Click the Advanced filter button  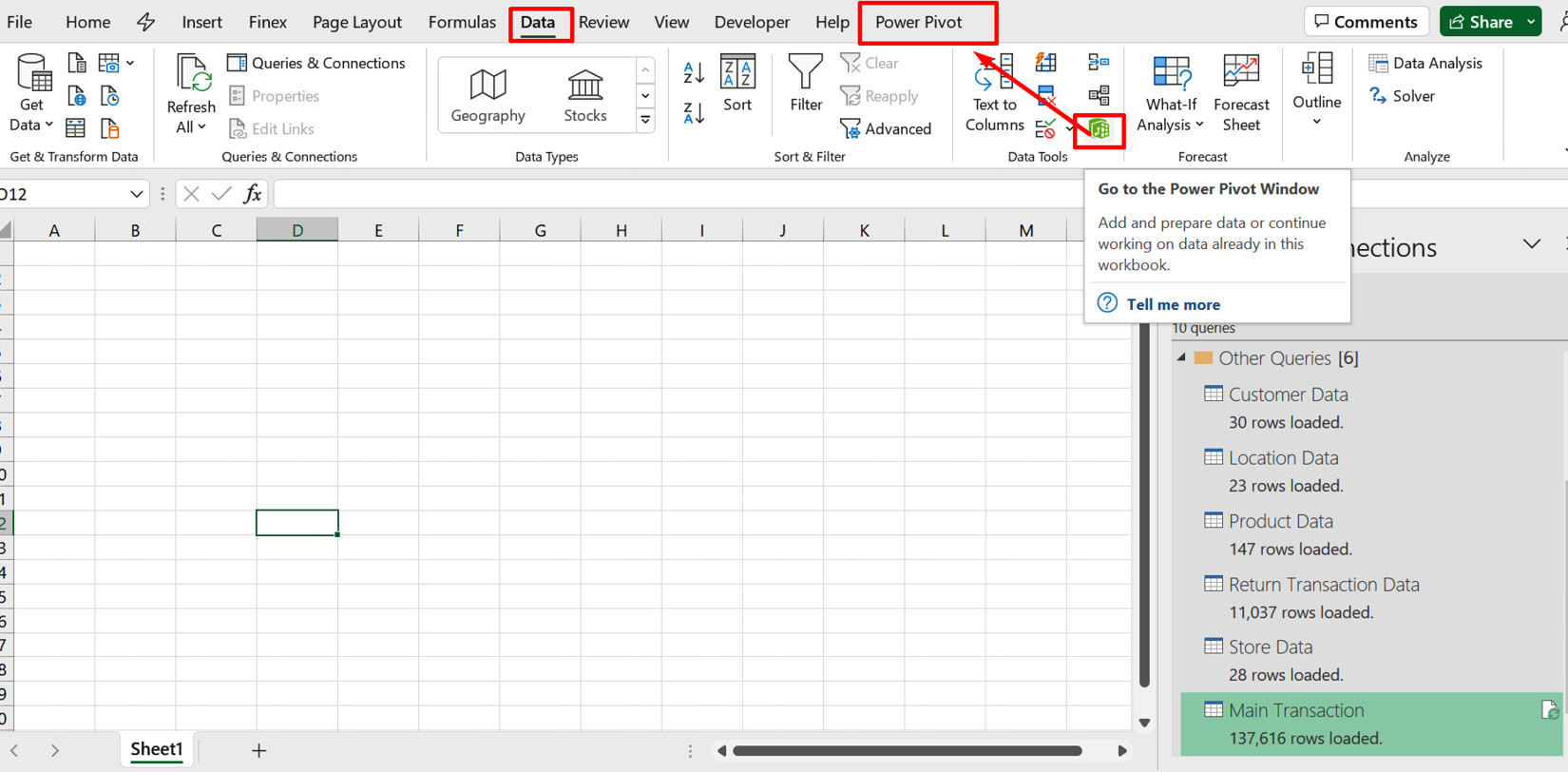[x=886, y=128]
